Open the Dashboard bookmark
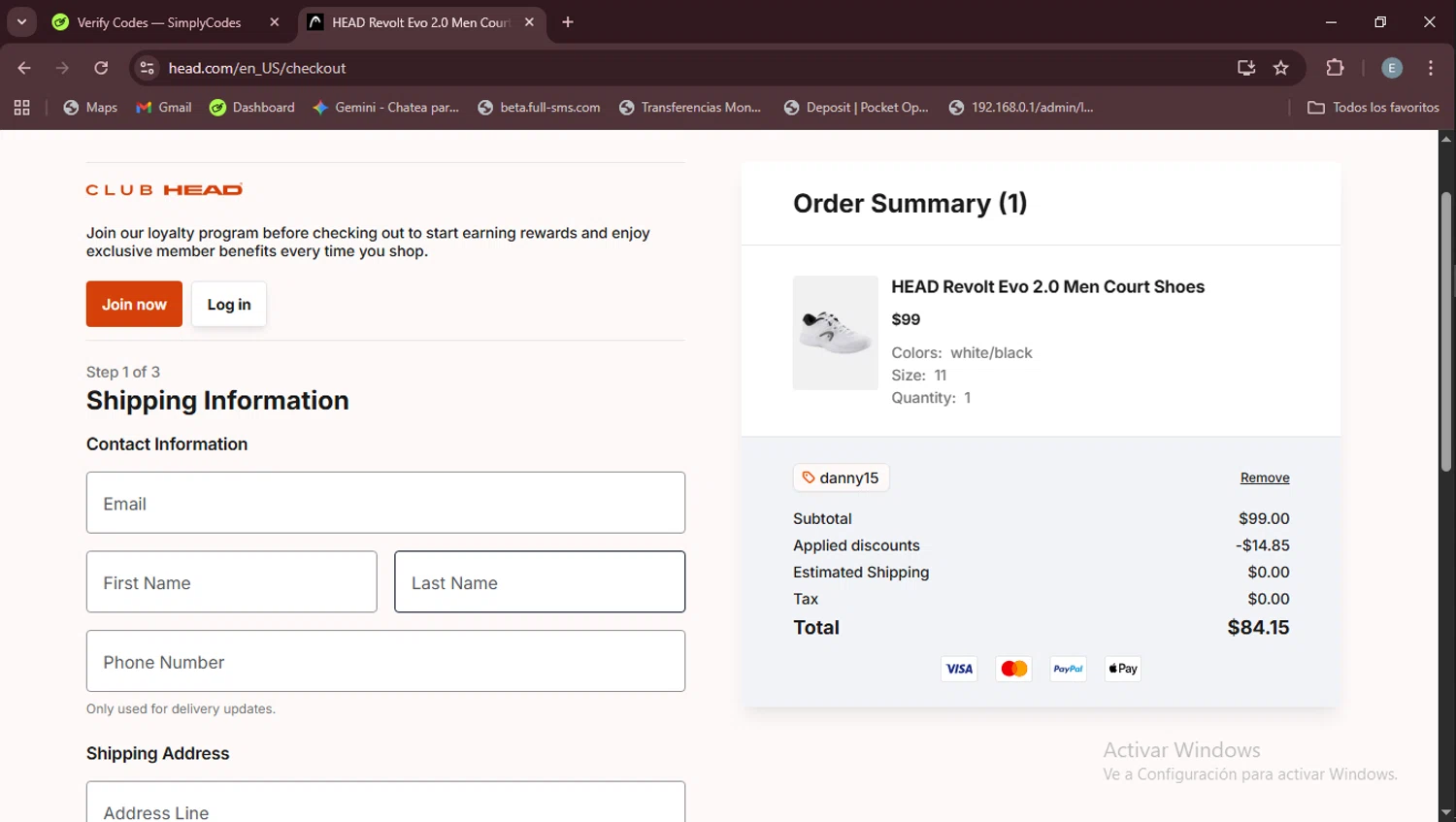The width and height of the screenshot is (1456, 822). click(x=252, y=108)
